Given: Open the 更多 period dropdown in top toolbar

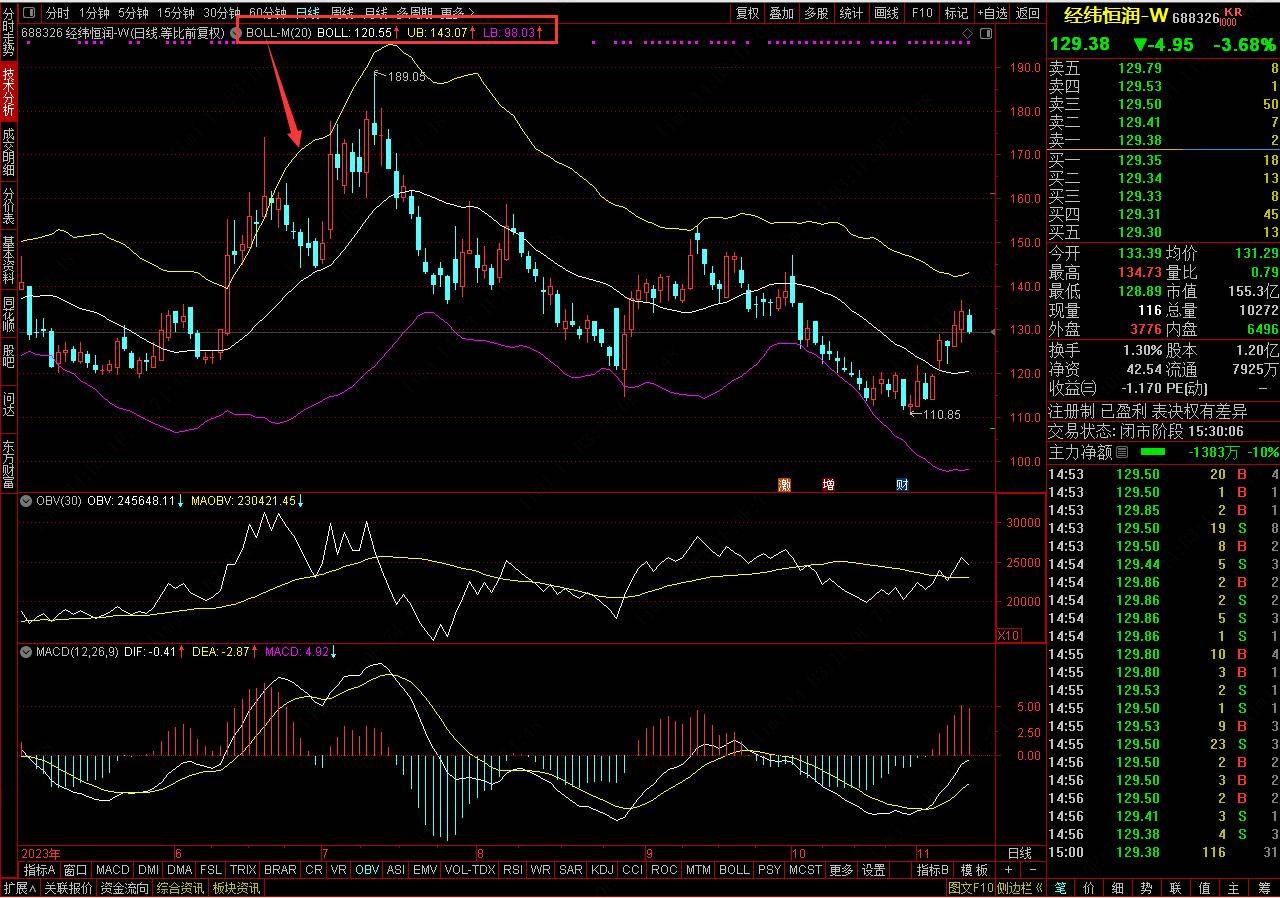Looking at the screenshot, I should 456,13.
